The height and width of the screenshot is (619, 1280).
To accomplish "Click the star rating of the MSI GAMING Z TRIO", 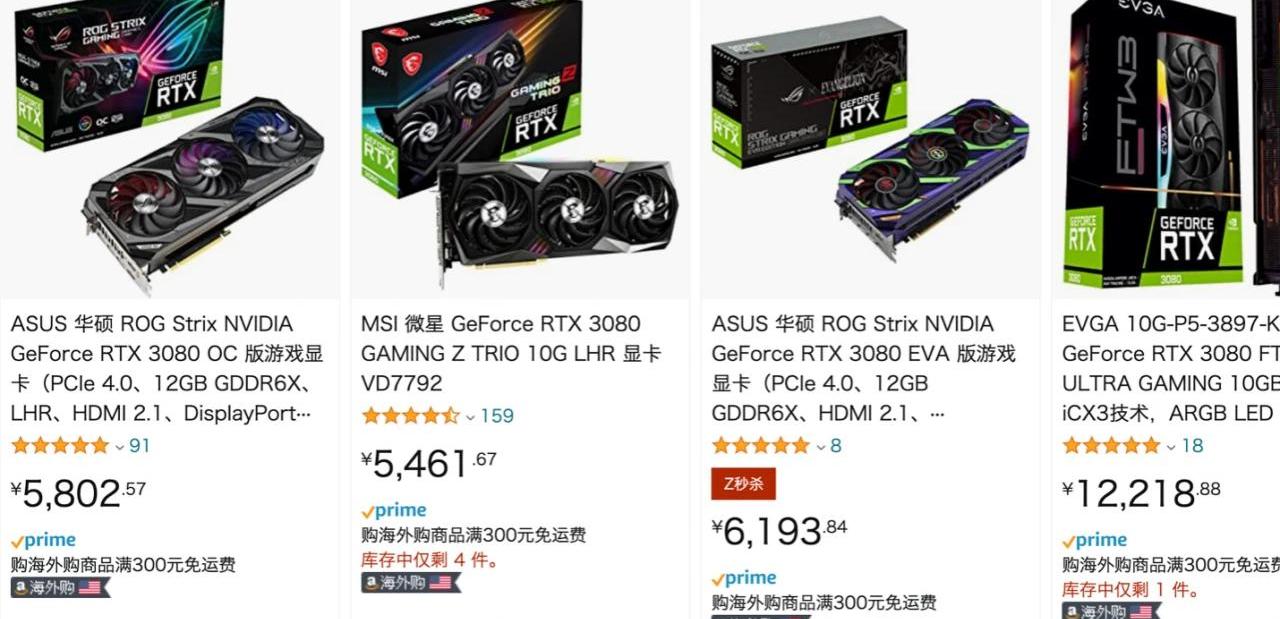I will pos(410,415).
